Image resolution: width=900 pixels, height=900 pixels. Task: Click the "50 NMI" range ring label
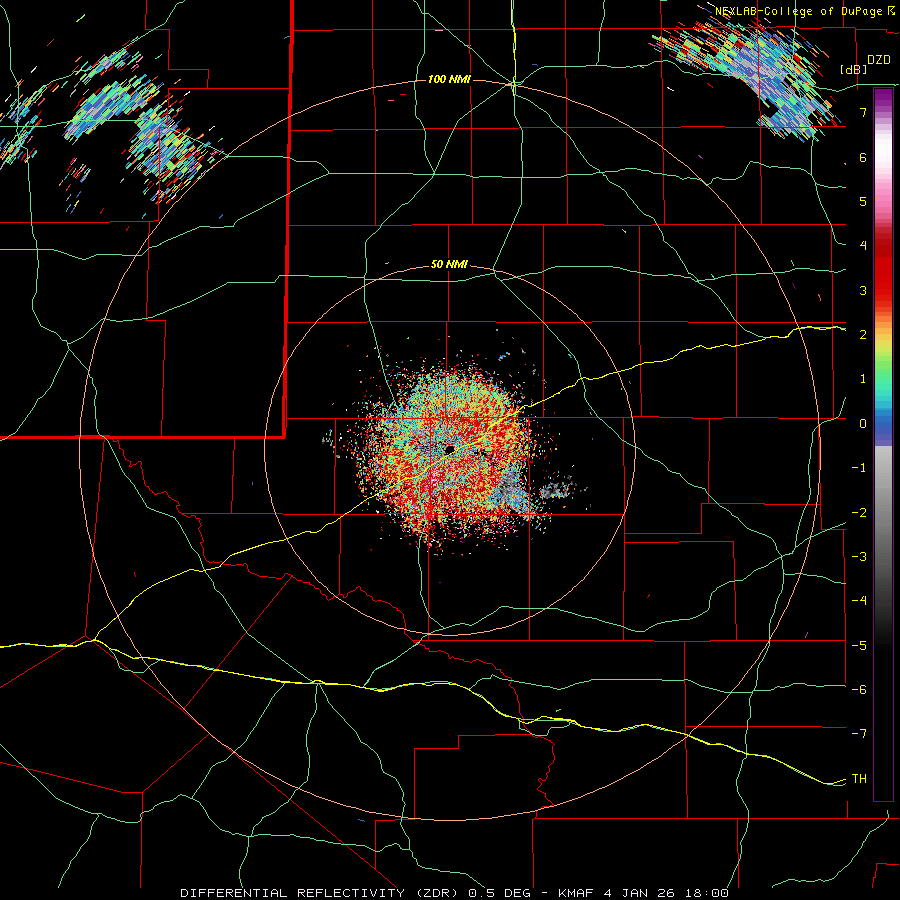[449, 265]
